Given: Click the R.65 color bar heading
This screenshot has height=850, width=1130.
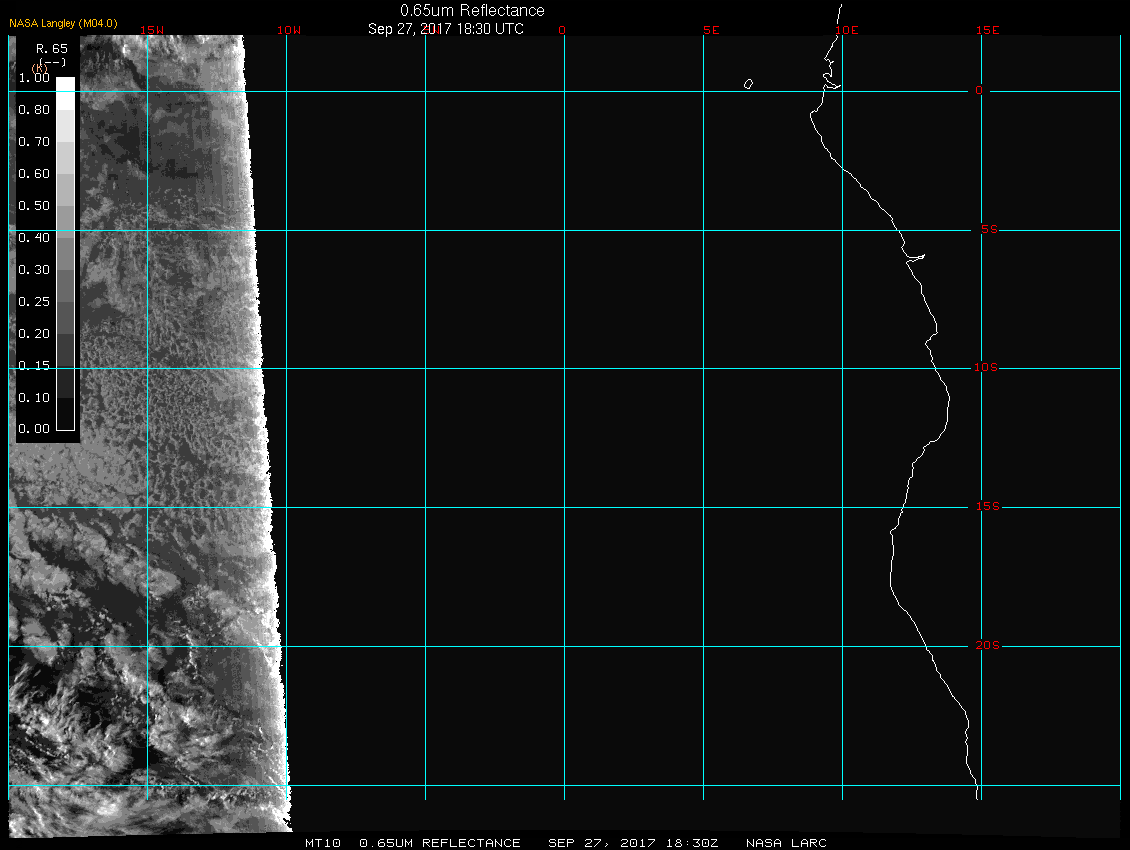Looking at the screenshot, I should (51, 47).
